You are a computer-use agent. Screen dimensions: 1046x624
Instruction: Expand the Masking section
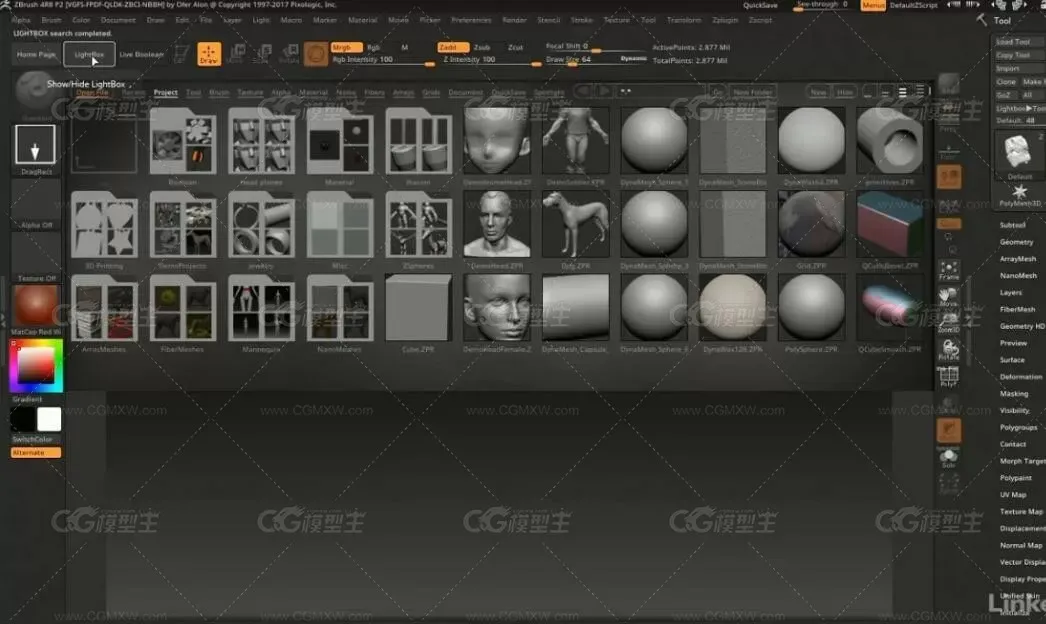point(1013,394)
